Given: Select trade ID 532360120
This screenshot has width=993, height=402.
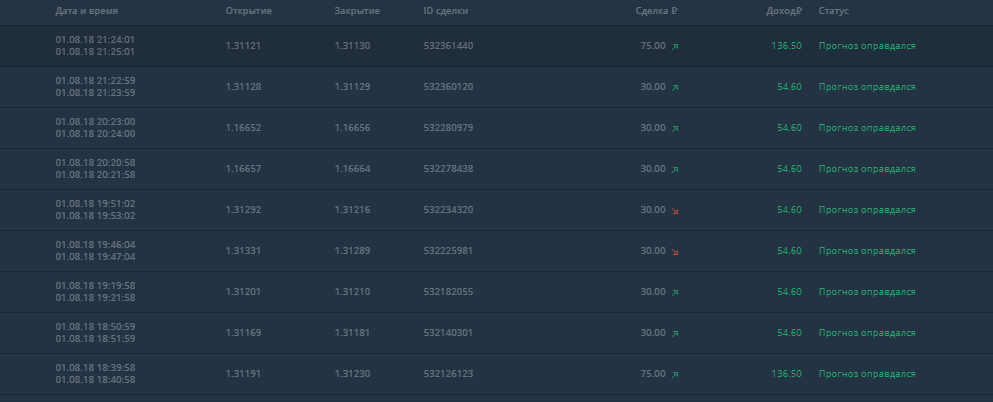Looking at the screenshot, I should (448, 87).
